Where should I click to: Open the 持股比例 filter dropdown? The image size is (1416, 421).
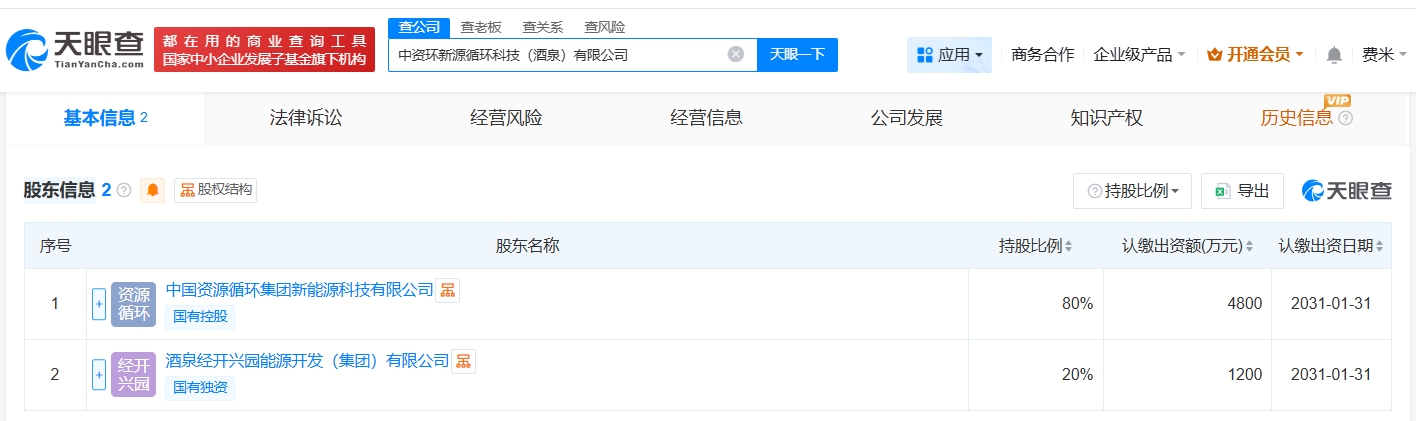pyautogui.click(x=1132, y=191)
